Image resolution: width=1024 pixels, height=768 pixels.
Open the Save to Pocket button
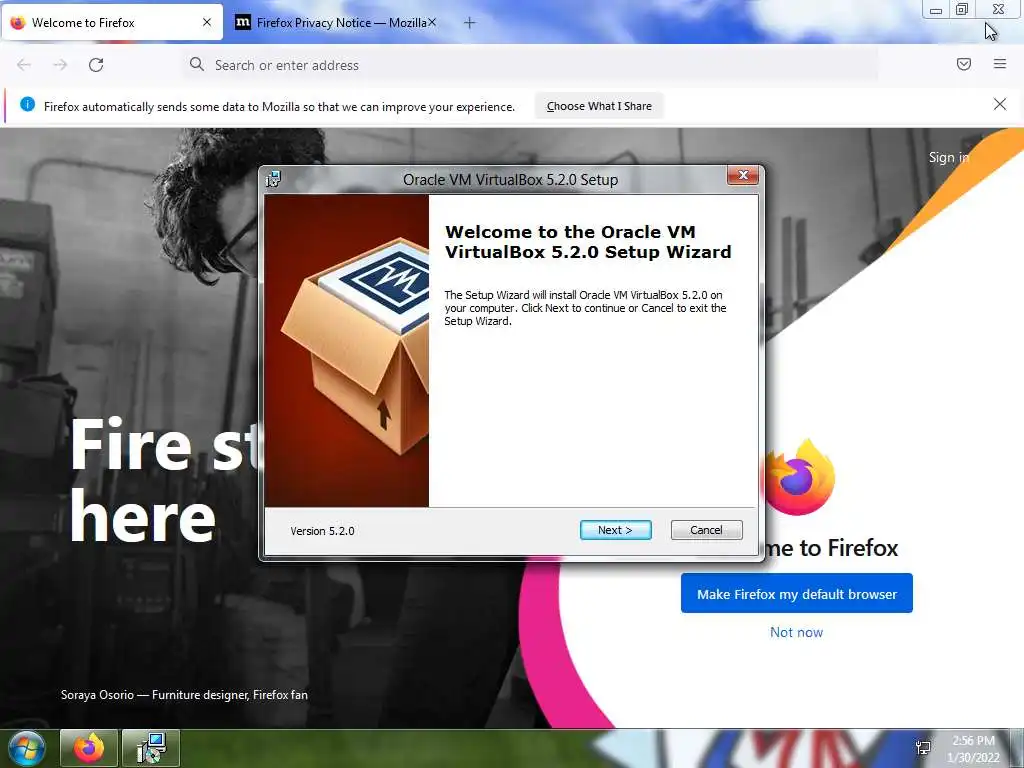964,64
